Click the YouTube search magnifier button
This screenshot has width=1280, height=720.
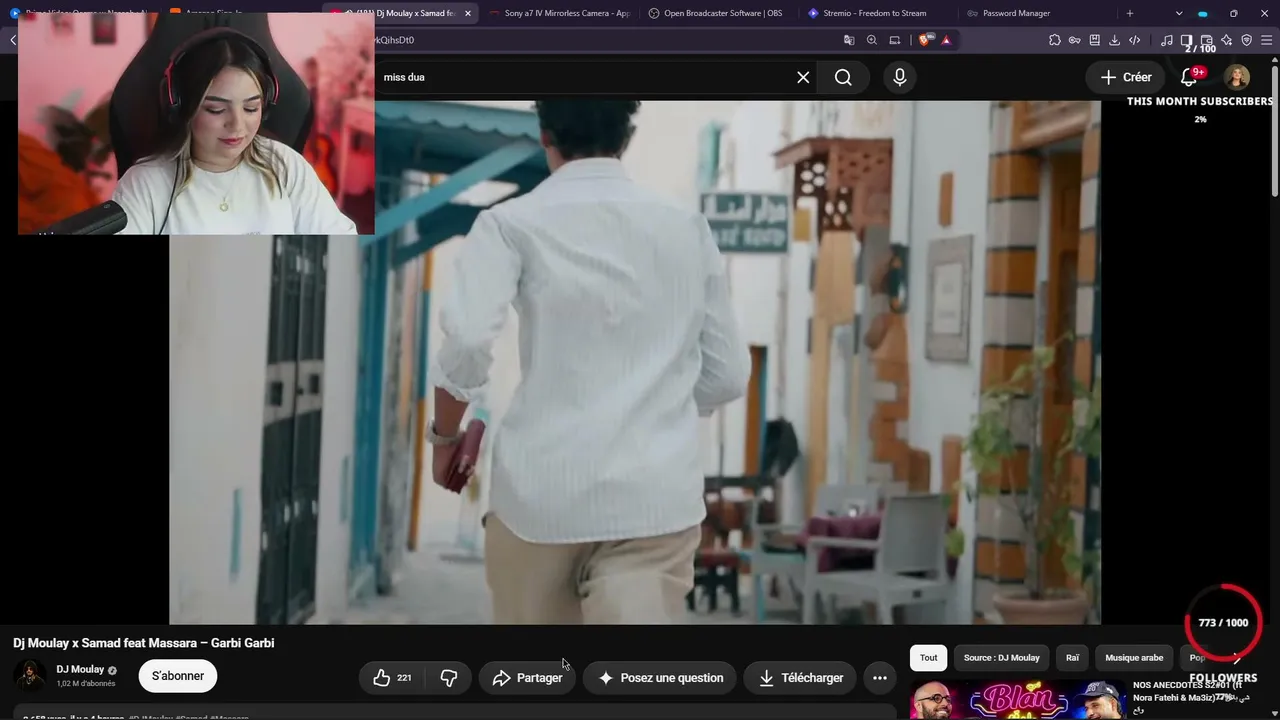point(843,77)
